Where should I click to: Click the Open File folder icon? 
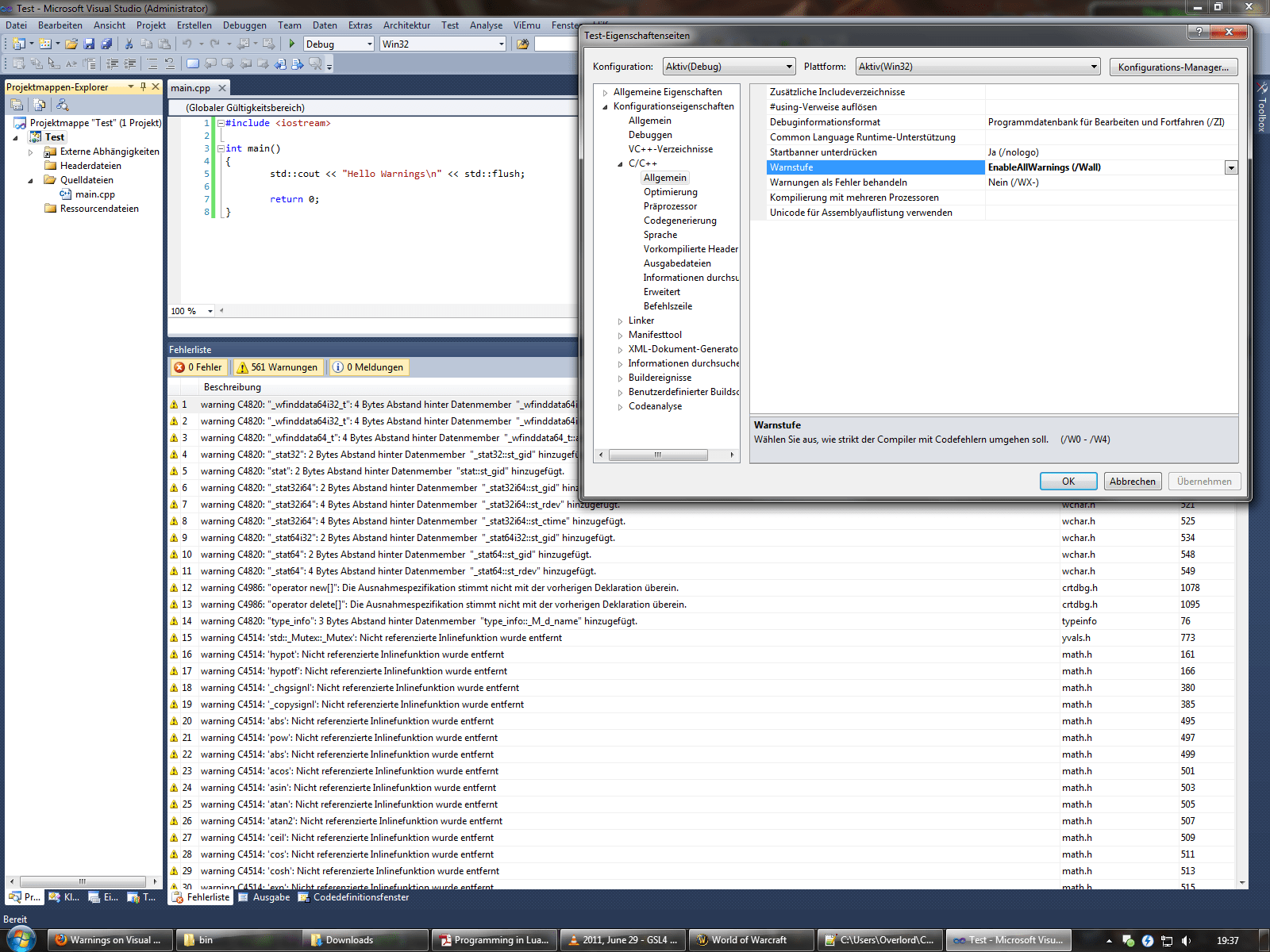[x=71, y=44]
